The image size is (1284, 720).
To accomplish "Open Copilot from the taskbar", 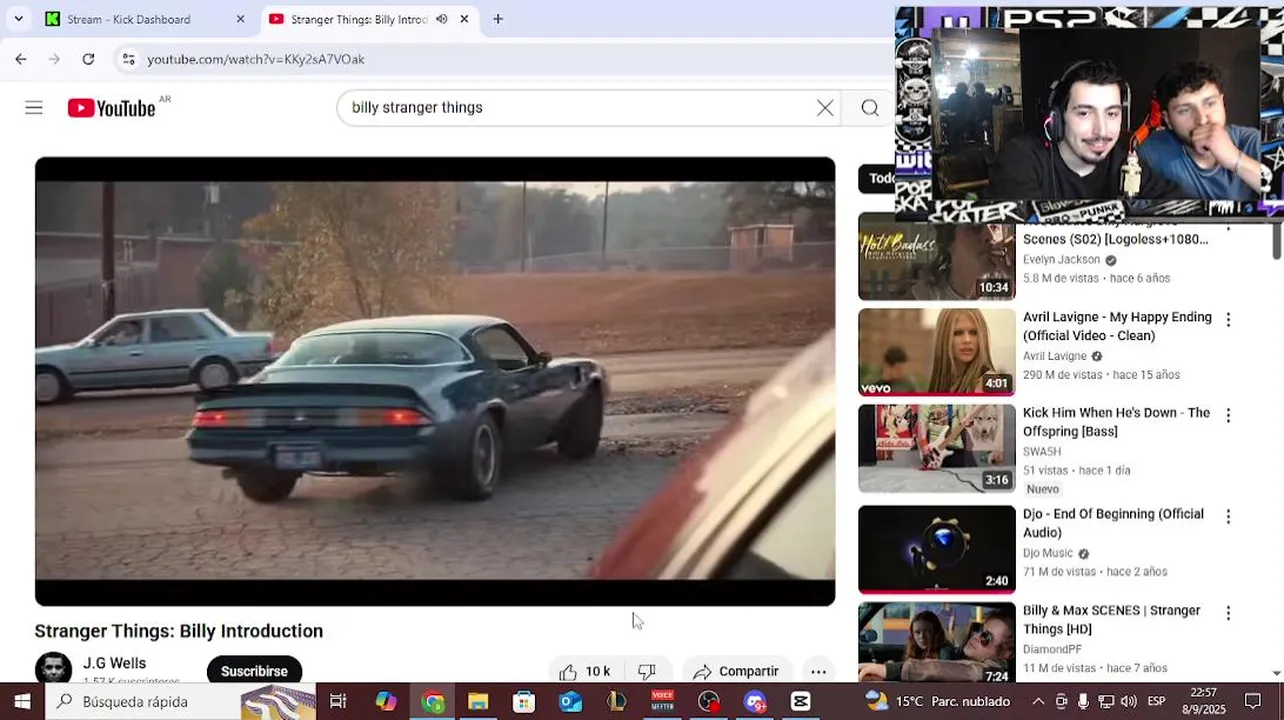I will tap(386, 701).
